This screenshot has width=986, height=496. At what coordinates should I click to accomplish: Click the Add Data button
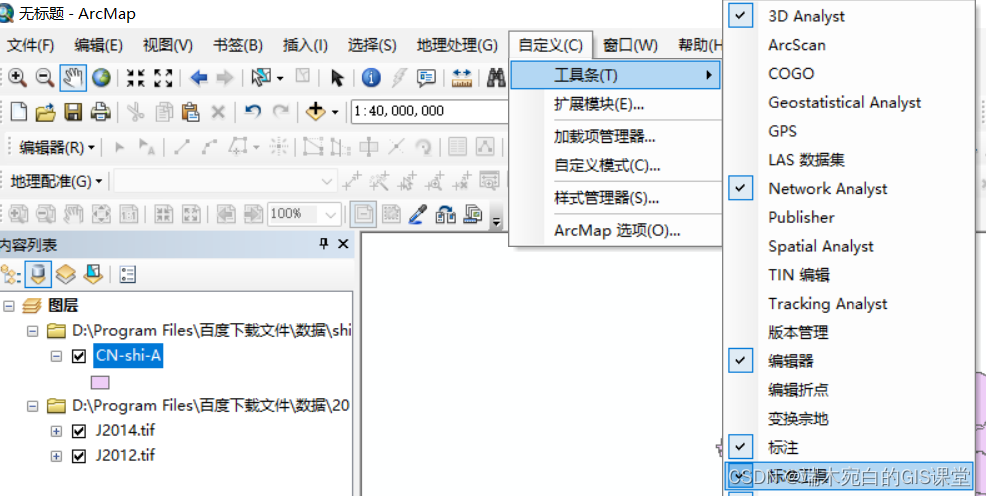coord(315,112)
